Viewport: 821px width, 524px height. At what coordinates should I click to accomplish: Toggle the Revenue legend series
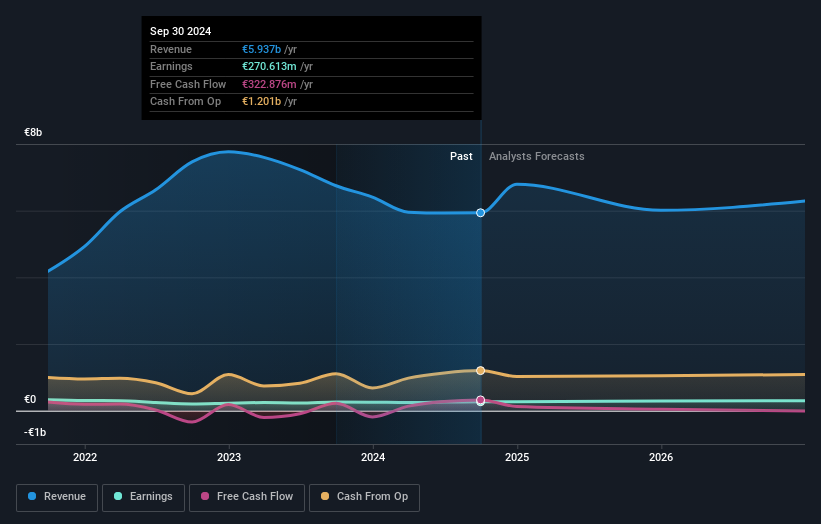pyautogui.click(x=57, y=497)
